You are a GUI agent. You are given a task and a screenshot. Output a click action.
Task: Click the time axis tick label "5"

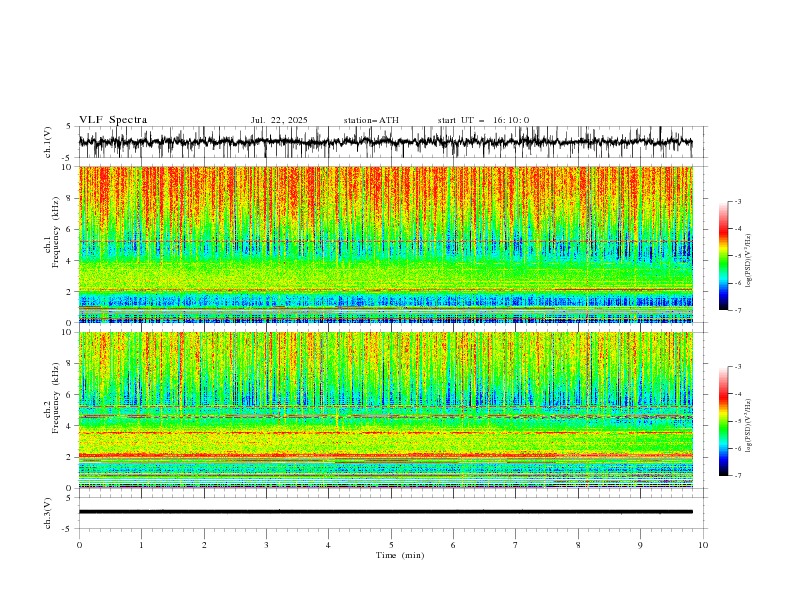(x=391, y=545)
